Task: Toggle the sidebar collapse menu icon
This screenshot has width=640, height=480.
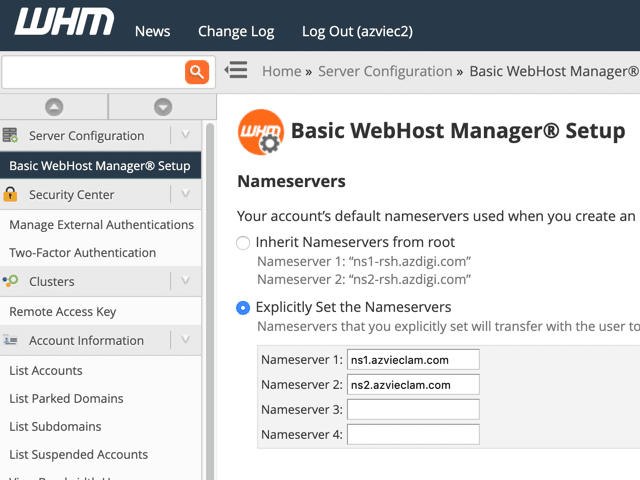Action: pyautogui.click(x=236, y=71)
